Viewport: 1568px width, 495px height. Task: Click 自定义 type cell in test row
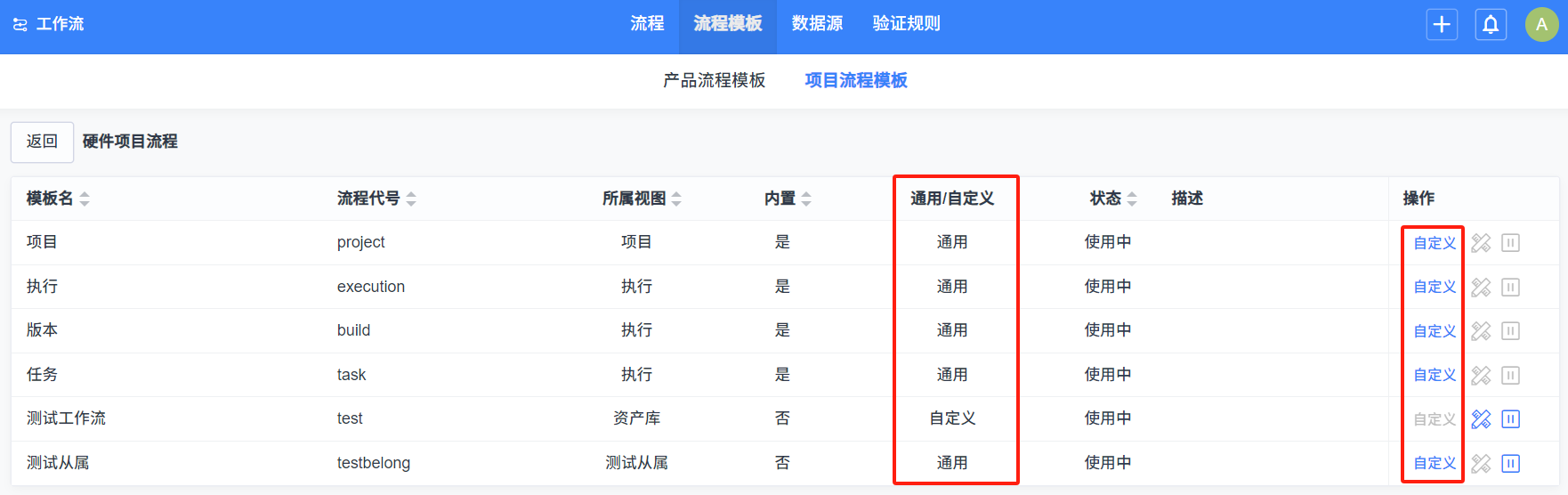[952, 418]
